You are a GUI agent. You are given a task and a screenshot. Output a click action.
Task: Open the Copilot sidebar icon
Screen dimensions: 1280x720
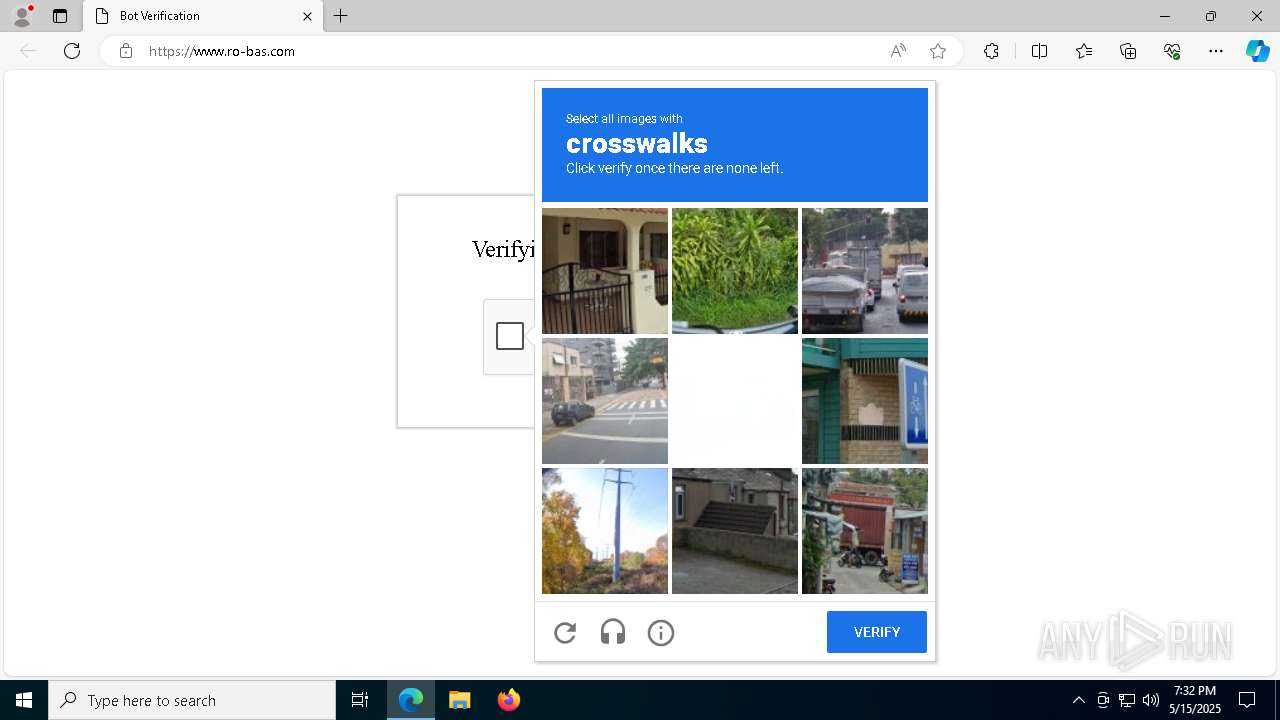tap(1257, 51)
